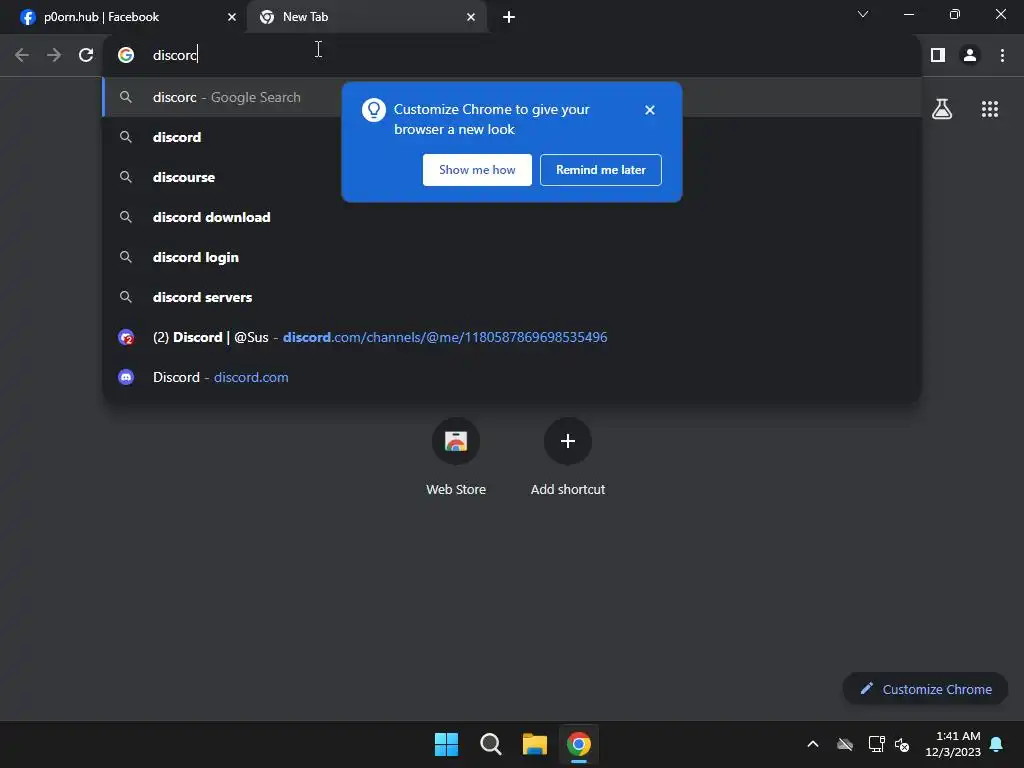
Task: Click the lightbulb icon in the Customize tip
Action: point(374,110)
